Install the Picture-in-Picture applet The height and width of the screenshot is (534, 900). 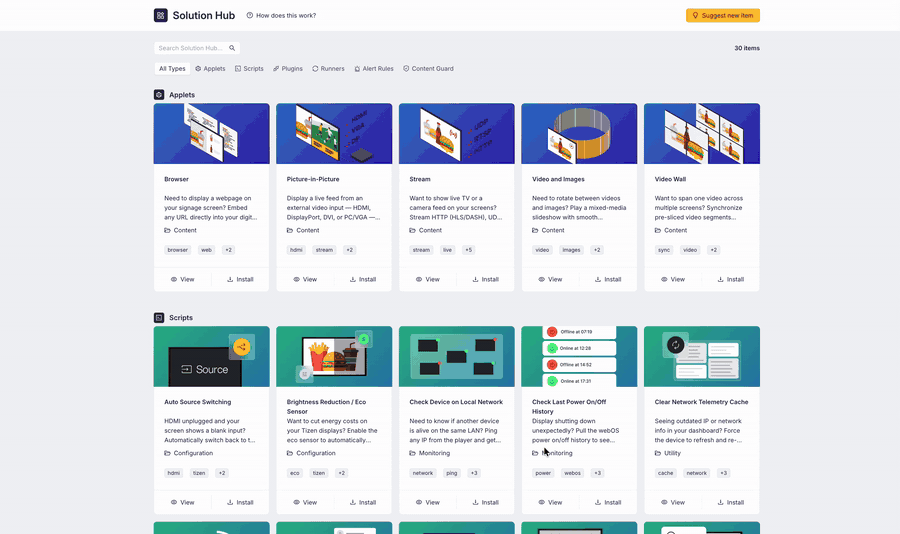[363, 280]
